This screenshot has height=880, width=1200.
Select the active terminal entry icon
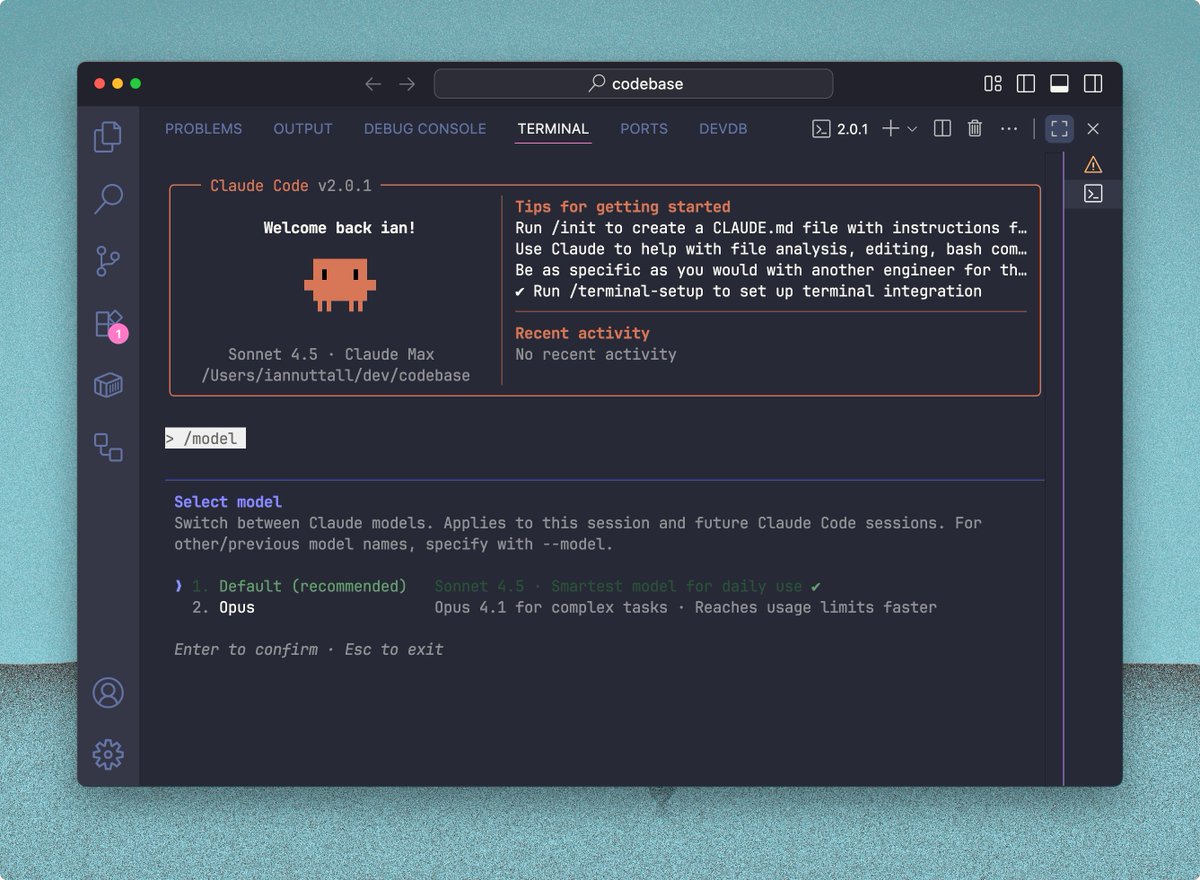point(1093,194)
